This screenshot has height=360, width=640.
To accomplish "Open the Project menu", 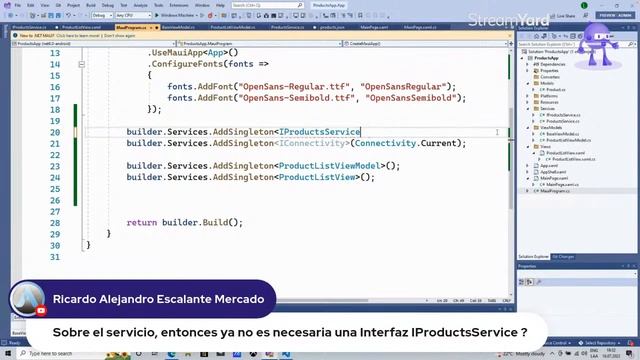I will (73, 5).
